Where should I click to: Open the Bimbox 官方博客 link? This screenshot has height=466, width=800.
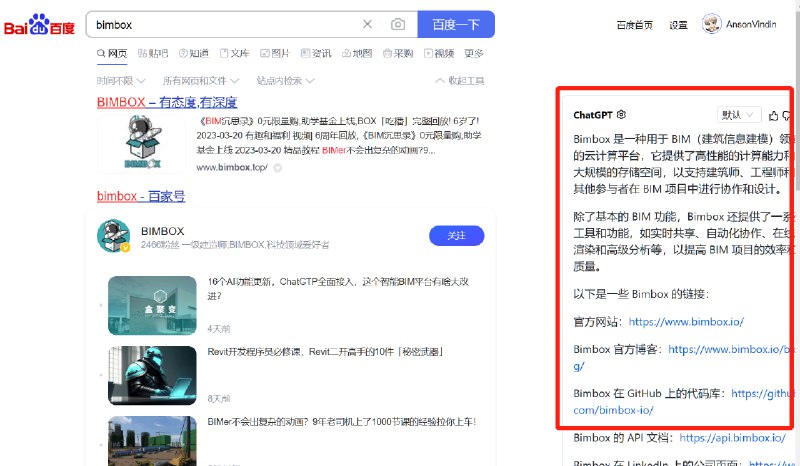click(684, 357)
